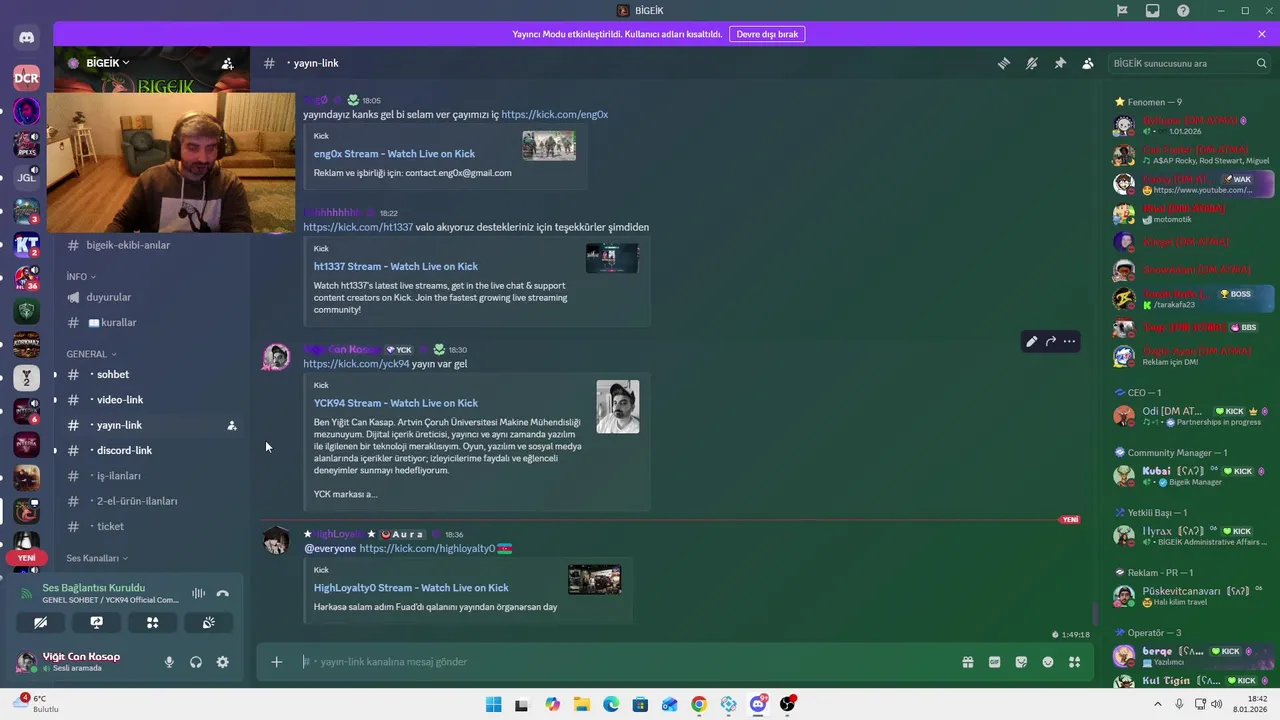The height and width of the screenshot is (720, 1280).
Task: Toggle channel notification mute bell
Action: point(1032,63)
